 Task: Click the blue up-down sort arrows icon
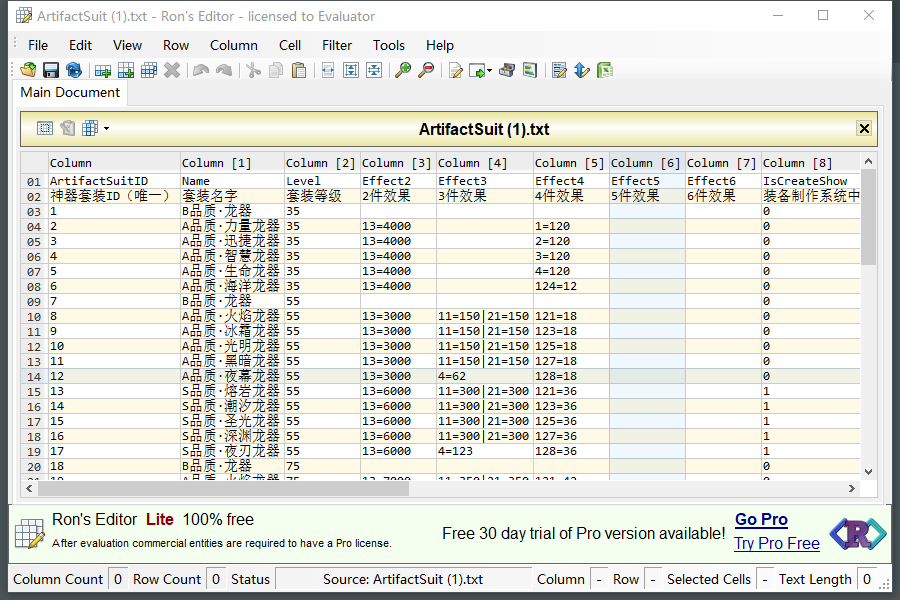click(581, 70)
